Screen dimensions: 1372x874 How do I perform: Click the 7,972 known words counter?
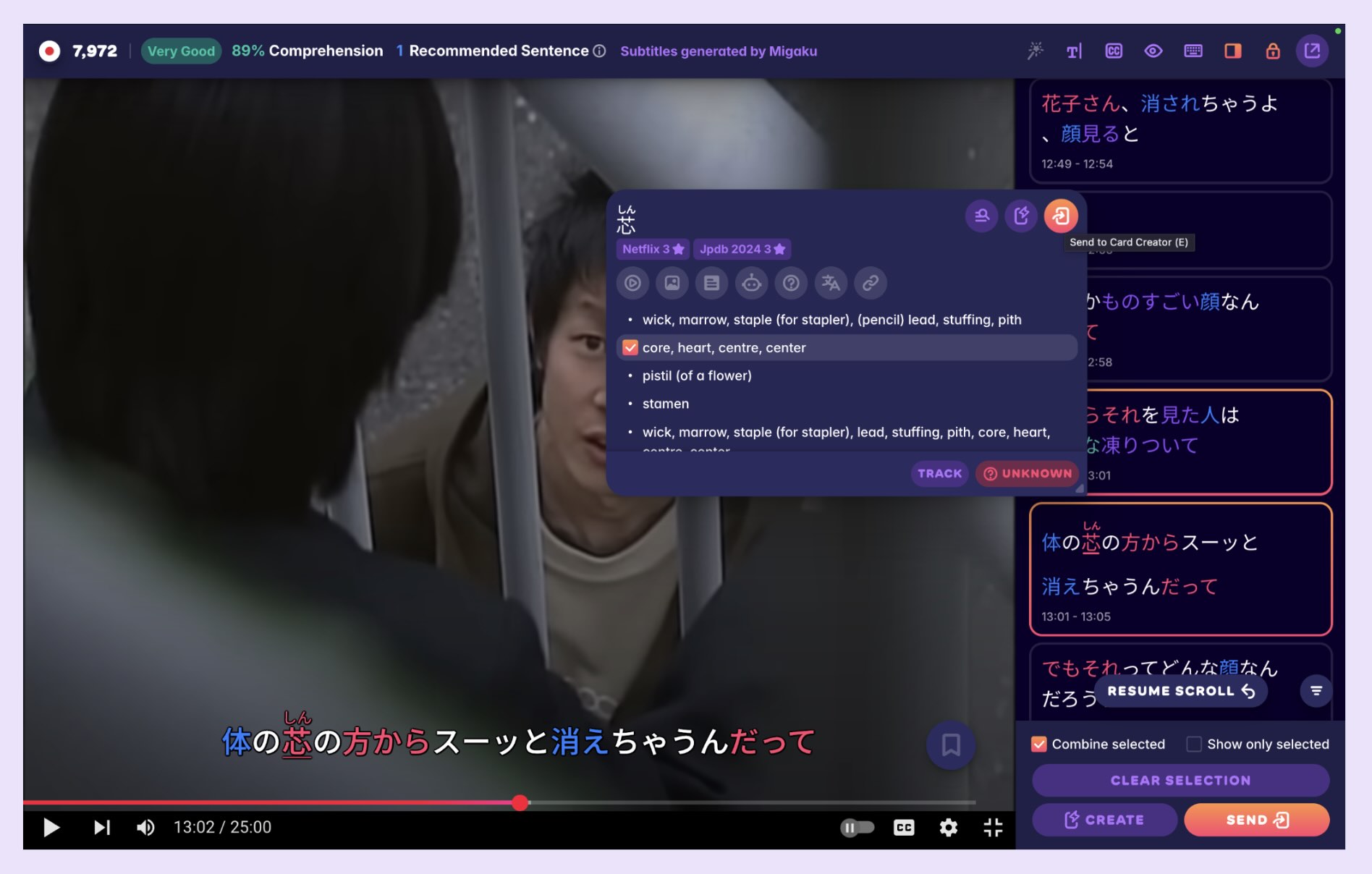click(95, 51)
